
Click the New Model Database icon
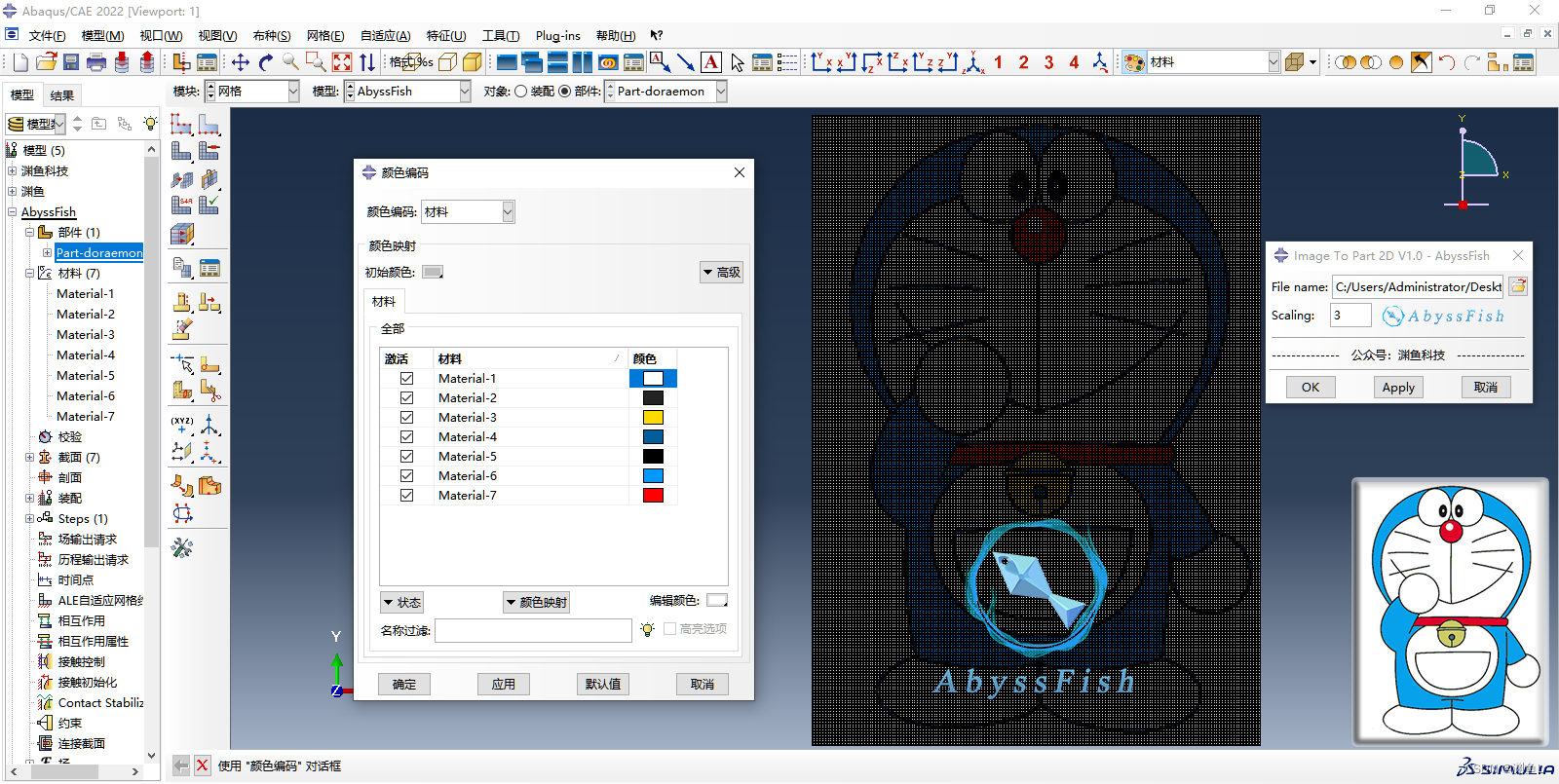(x=20, y=62)
